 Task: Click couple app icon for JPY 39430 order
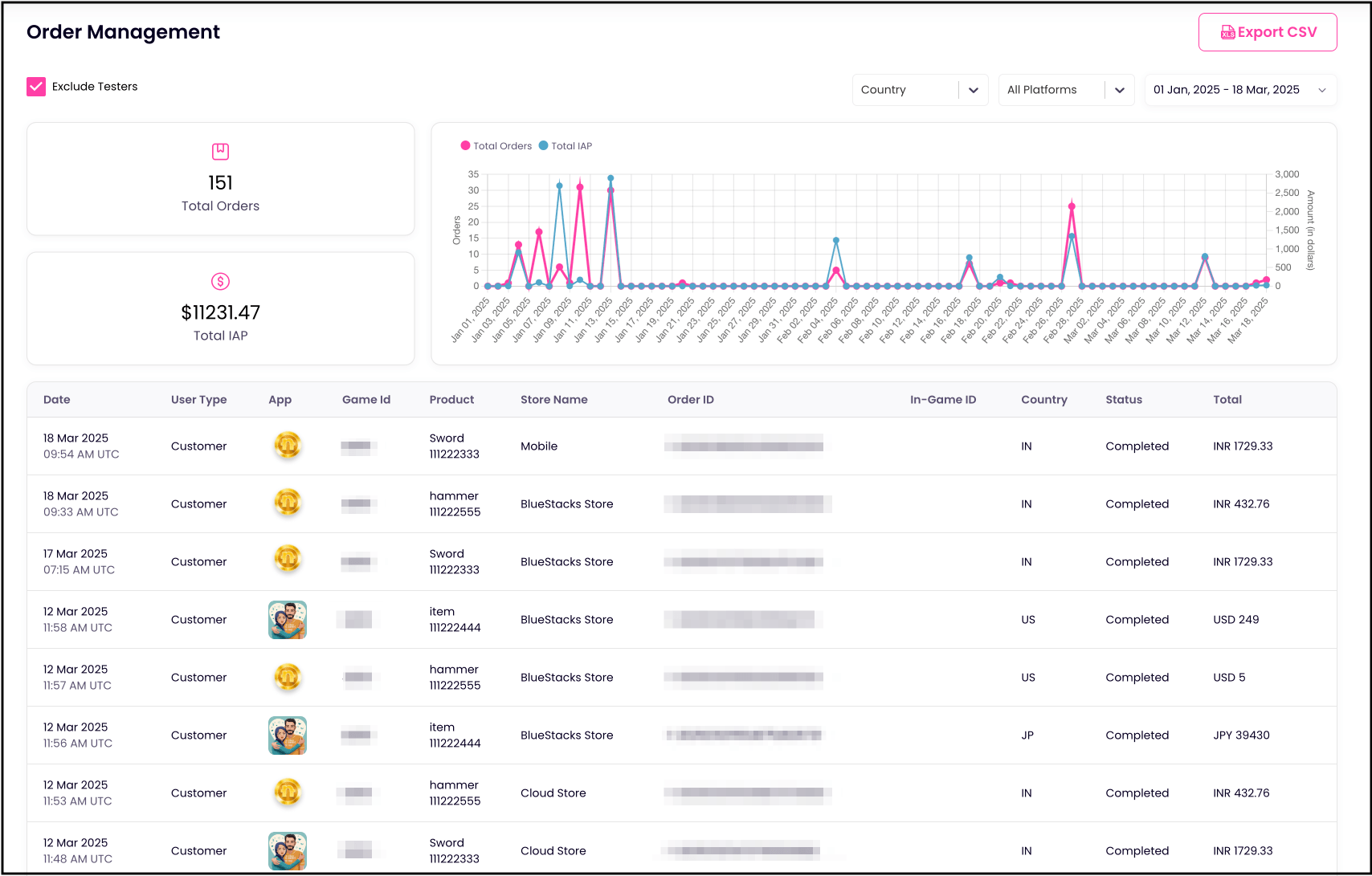pyautogui.click(x=287, y=735)
